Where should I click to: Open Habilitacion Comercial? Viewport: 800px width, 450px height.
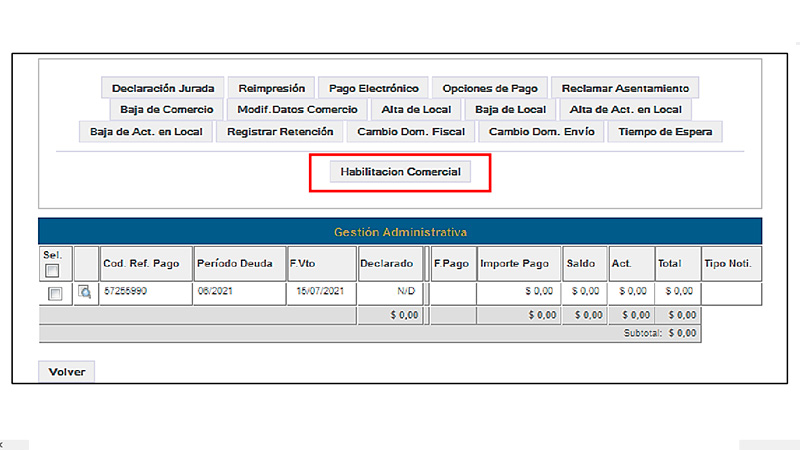tap(400, 172)
